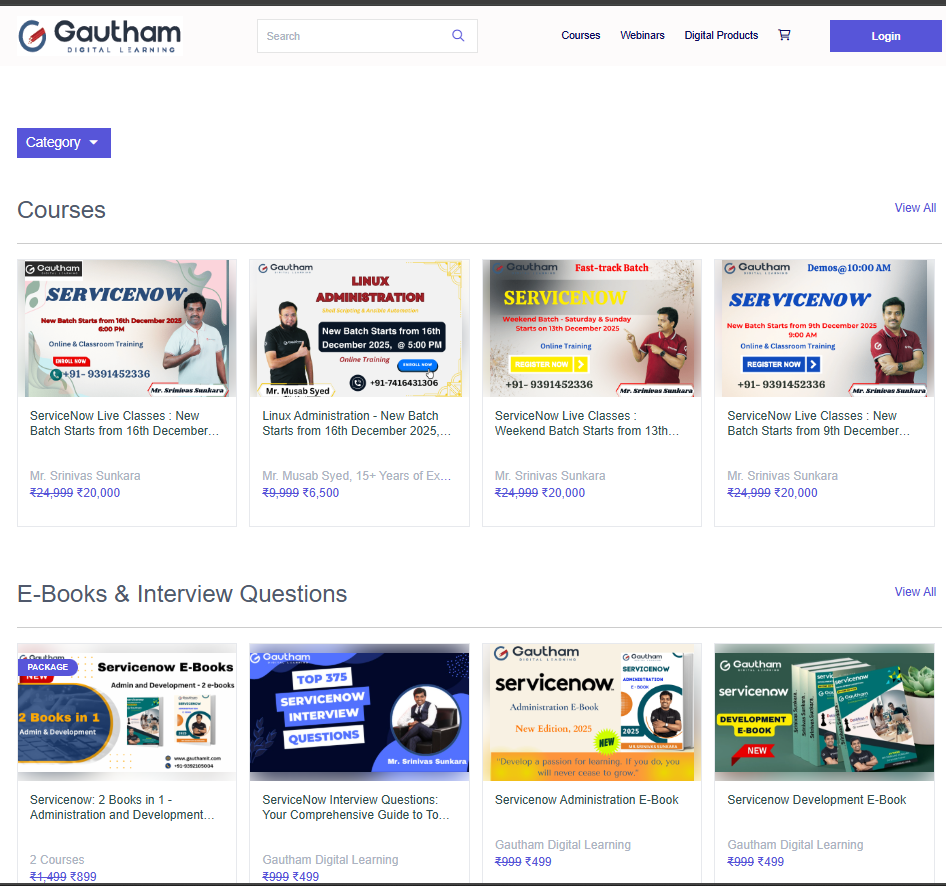
Task: Click View All next to Courses
Action: pos(915,207)
